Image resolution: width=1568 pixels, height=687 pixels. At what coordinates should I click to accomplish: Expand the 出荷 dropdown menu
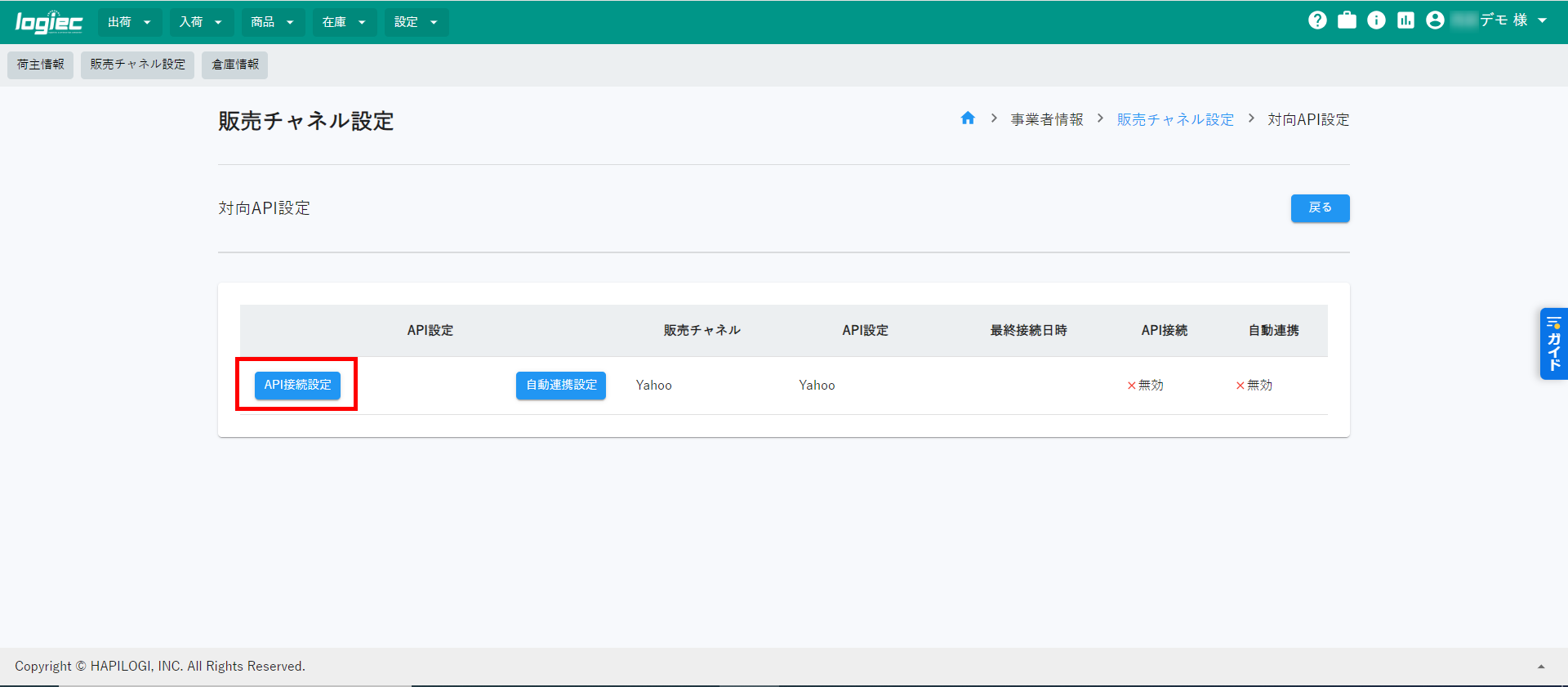pyautogui.click(x=129, y=22)
